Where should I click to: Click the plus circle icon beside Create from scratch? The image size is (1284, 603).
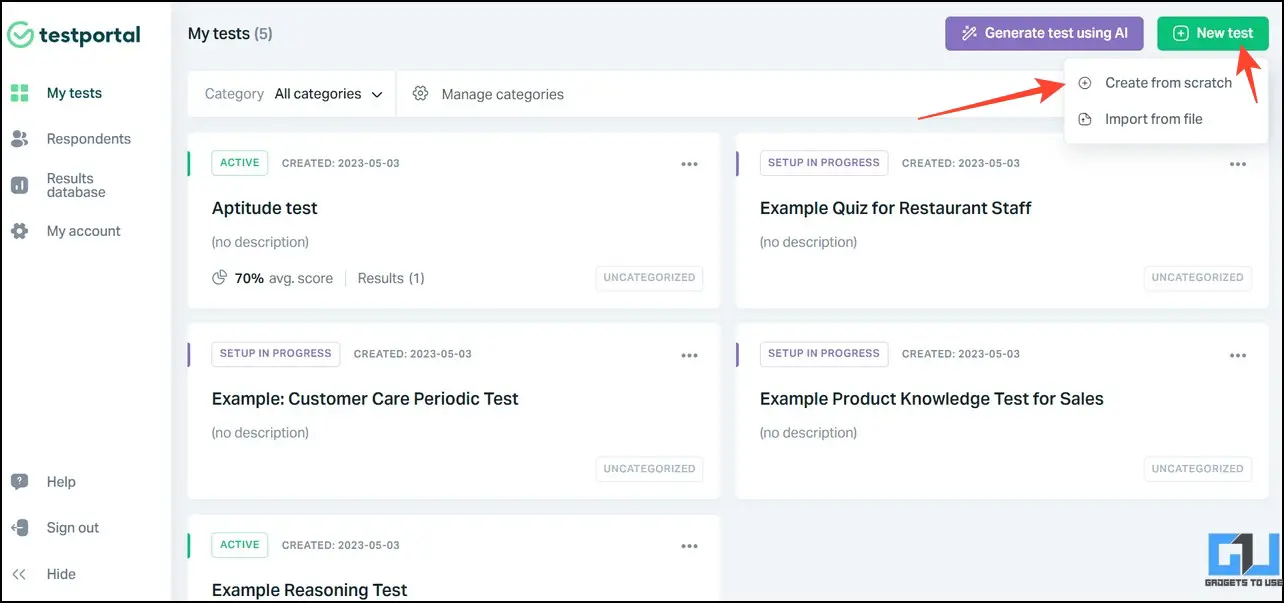[1085, 83]
